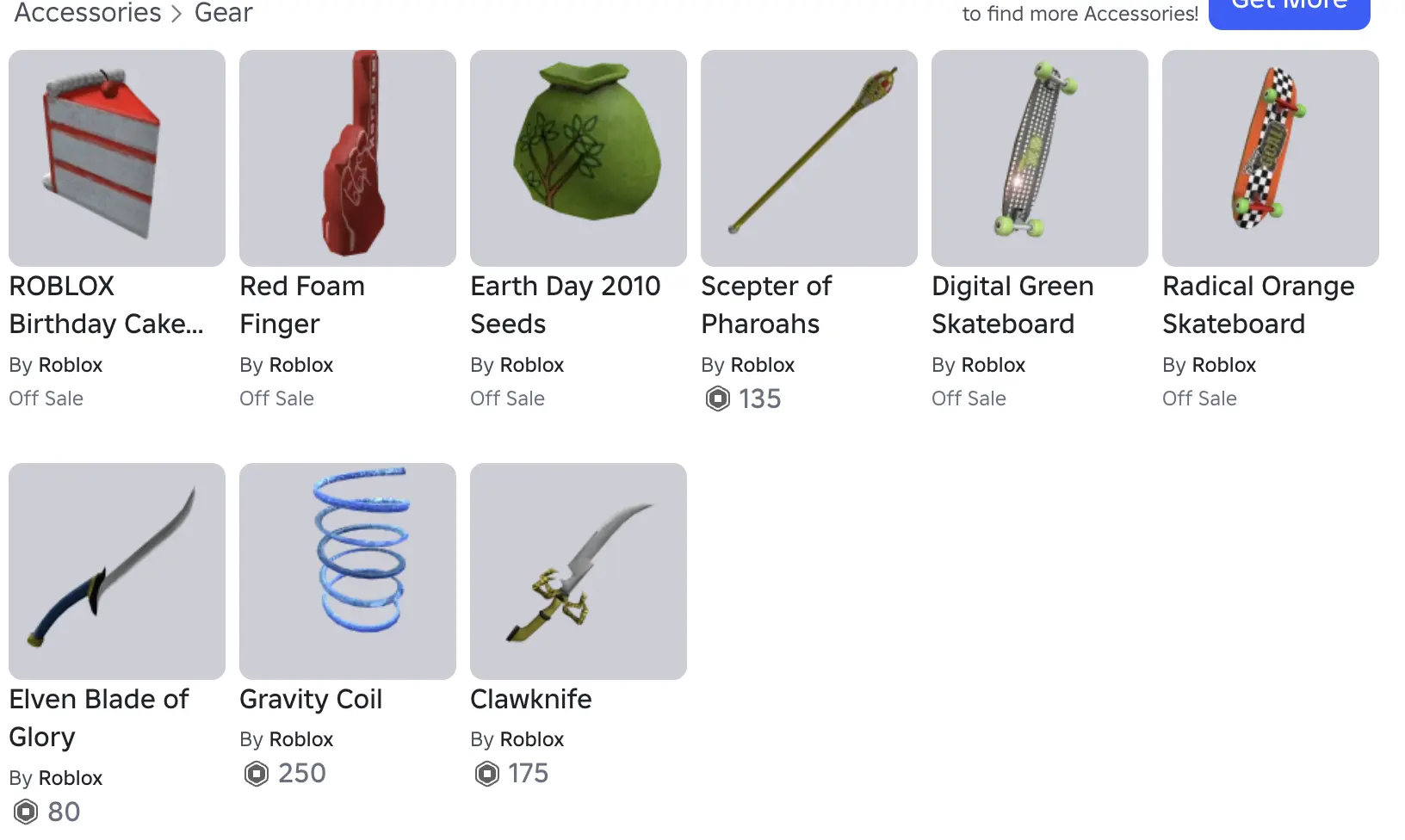1405x840 pixels.
Task: Open the Clawknife item image
Action: tap(579, 571)
